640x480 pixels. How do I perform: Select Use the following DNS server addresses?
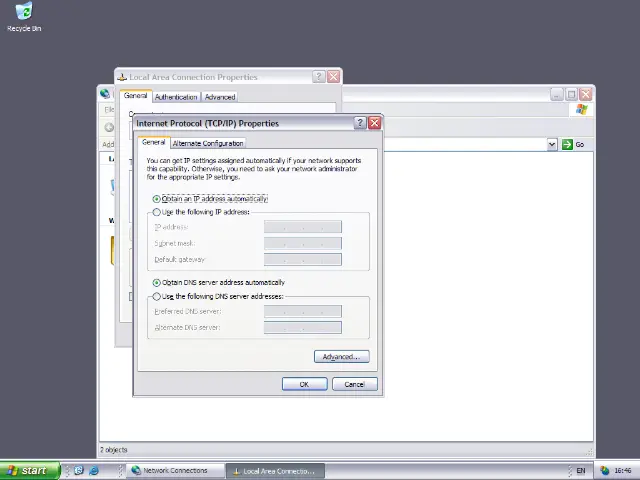[157, 296]
